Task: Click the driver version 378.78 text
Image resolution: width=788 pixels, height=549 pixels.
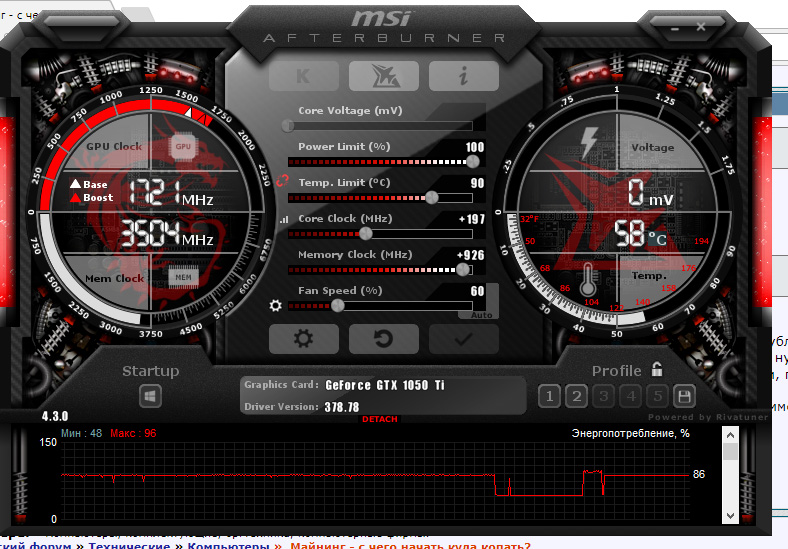Action: click(342, 407)
